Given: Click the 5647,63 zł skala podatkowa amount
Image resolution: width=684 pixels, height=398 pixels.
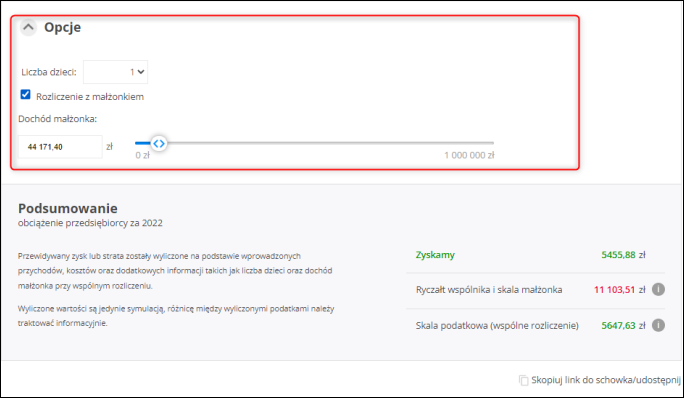Looking at the screenshot, I should pyautogui.click(x=623, y=326).
